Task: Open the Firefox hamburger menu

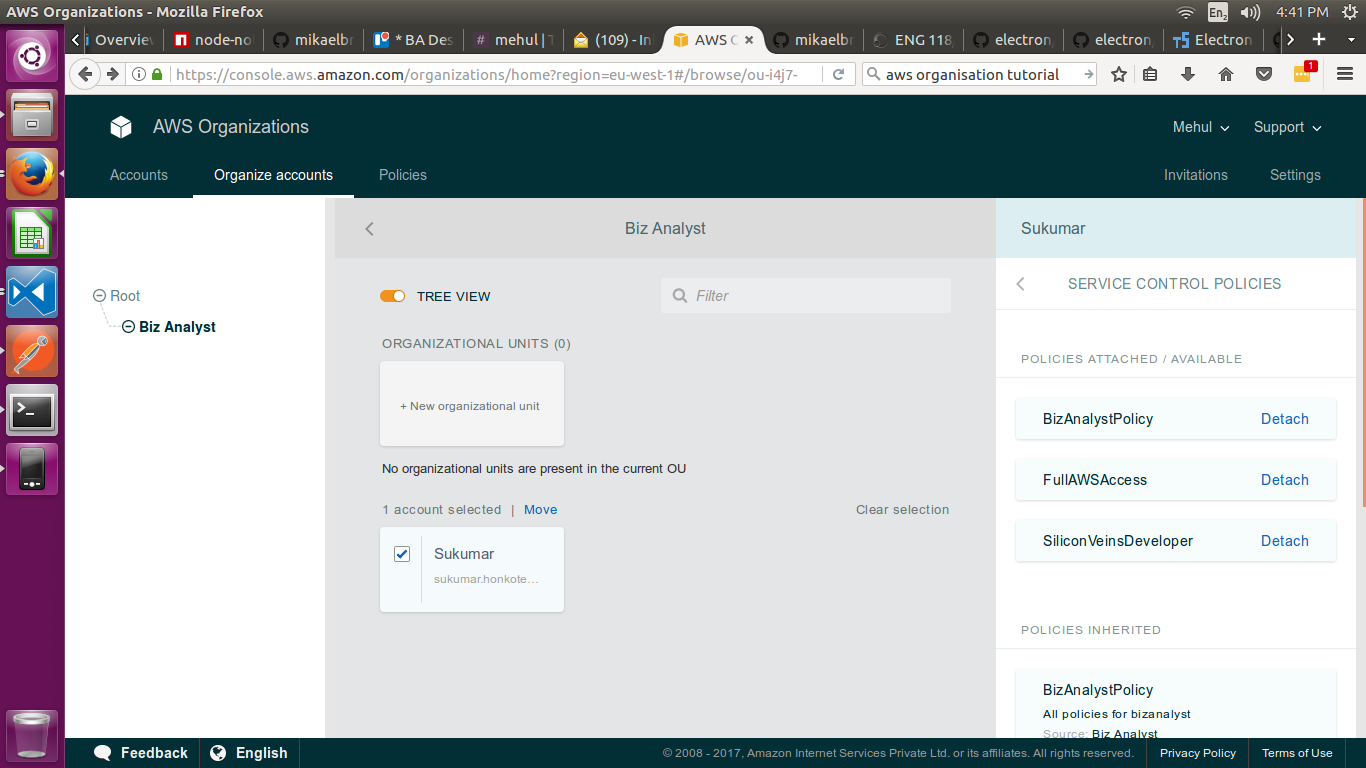Action: [1345, 74]
